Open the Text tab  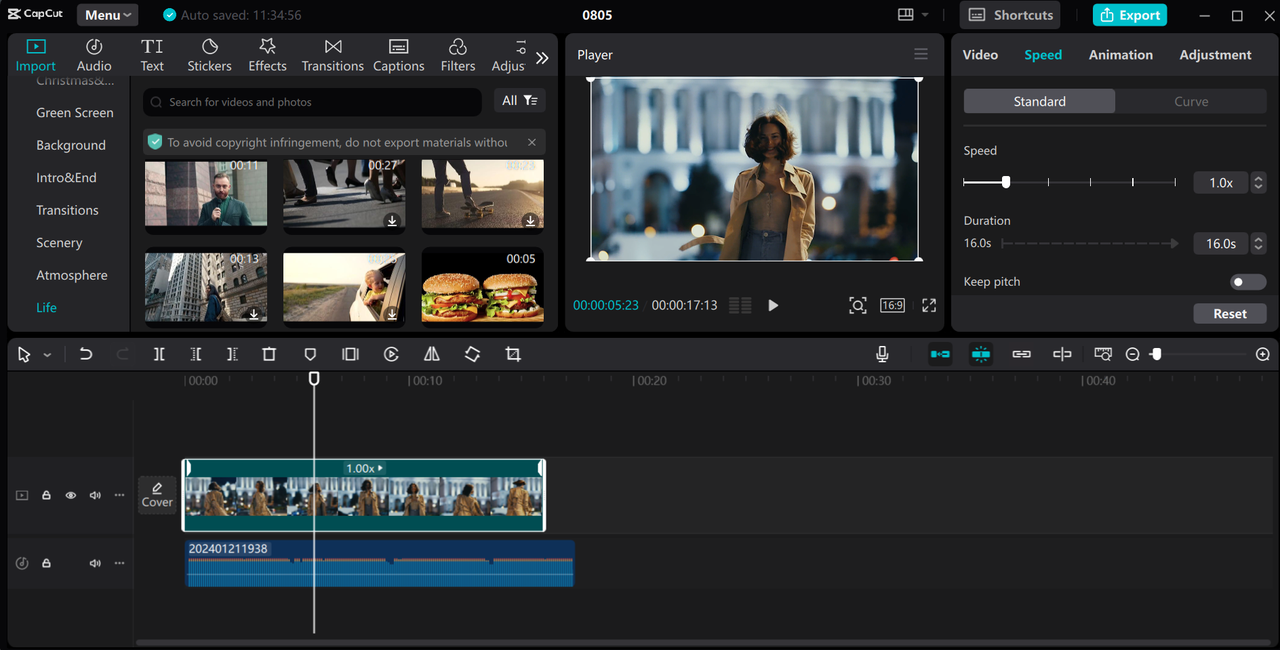[x=152, y=55]
